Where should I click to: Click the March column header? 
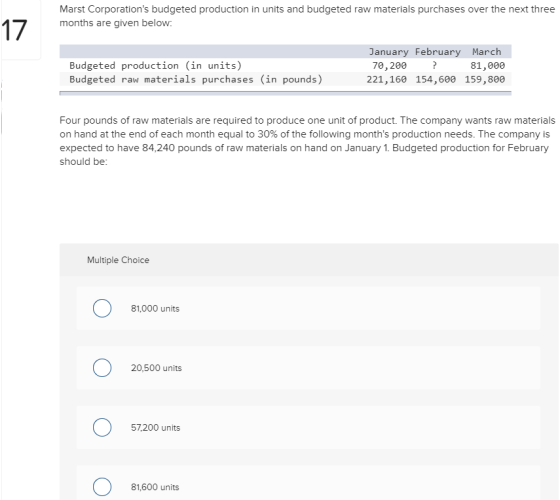[x=487, y=52]
